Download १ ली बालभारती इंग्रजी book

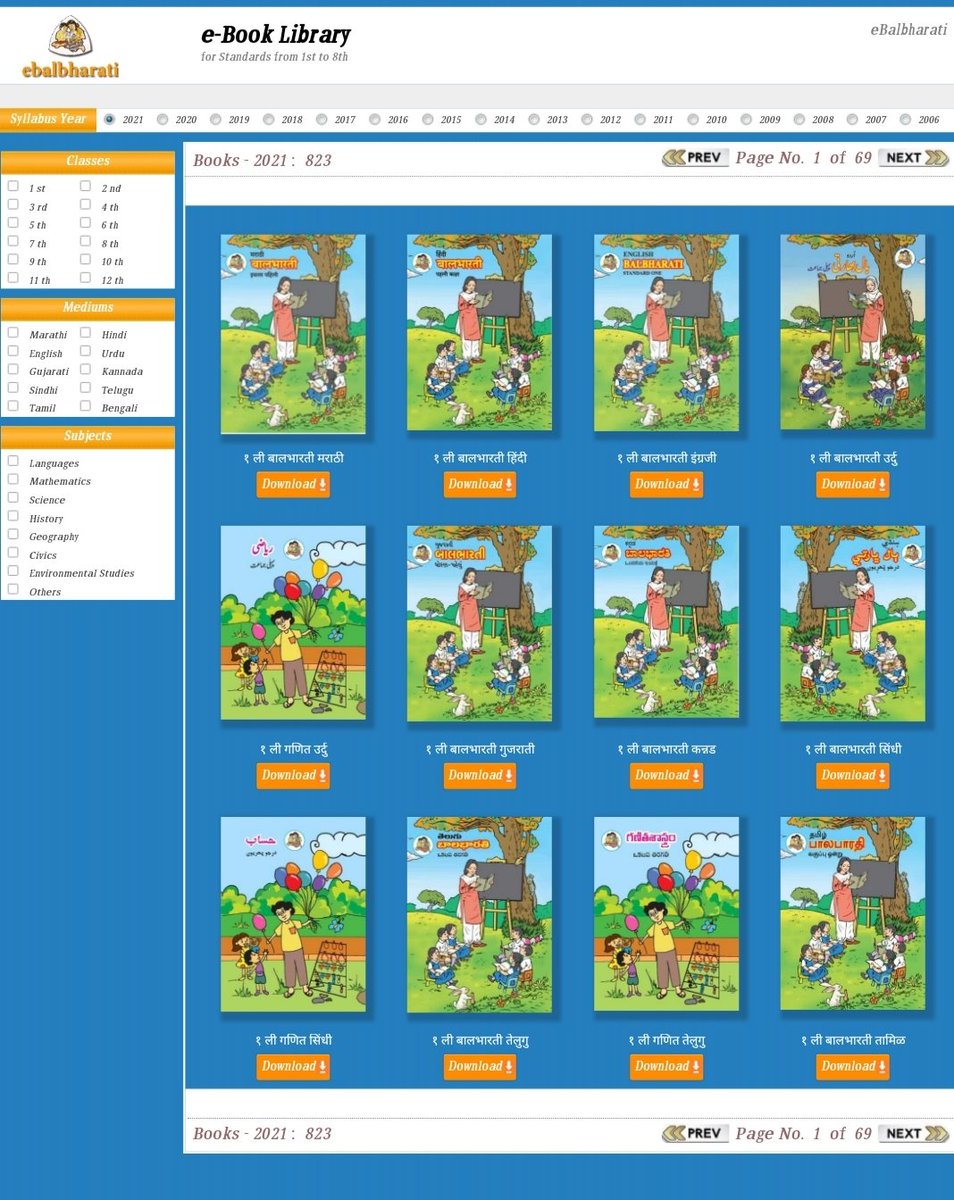[x=666, y=484]
